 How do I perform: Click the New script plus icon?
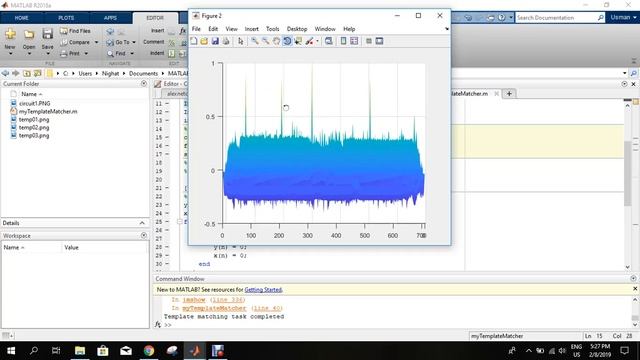coord(10,34)
